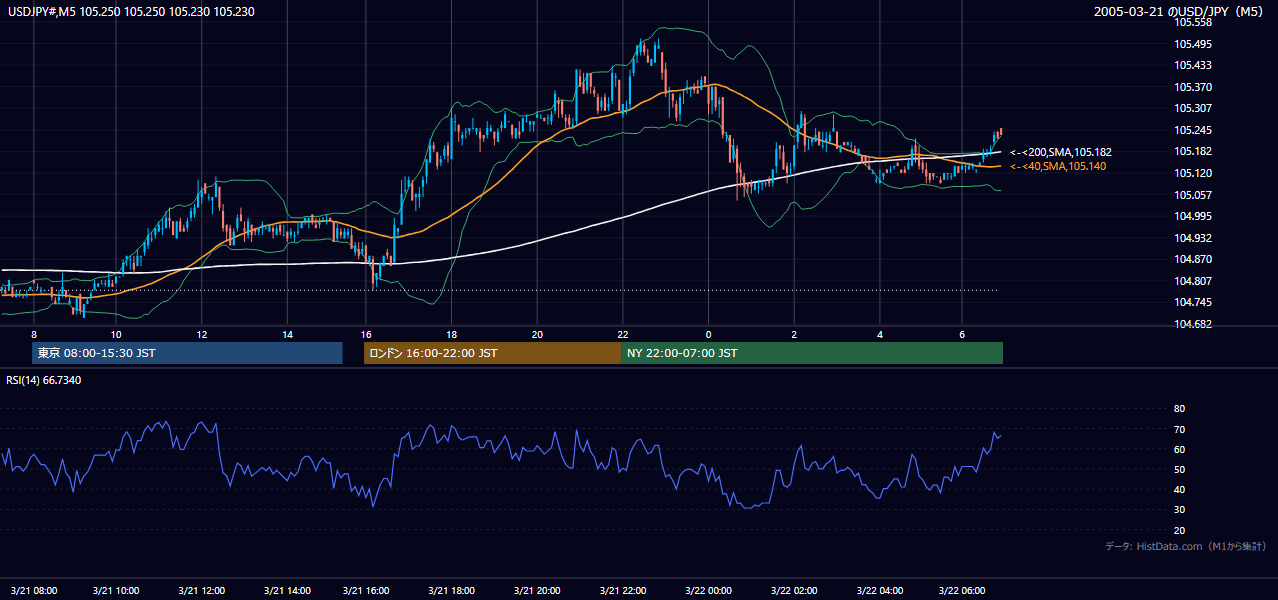Click hour label 0 below price chart
This screenshot has width=1278, height=600.
[708, 334]
